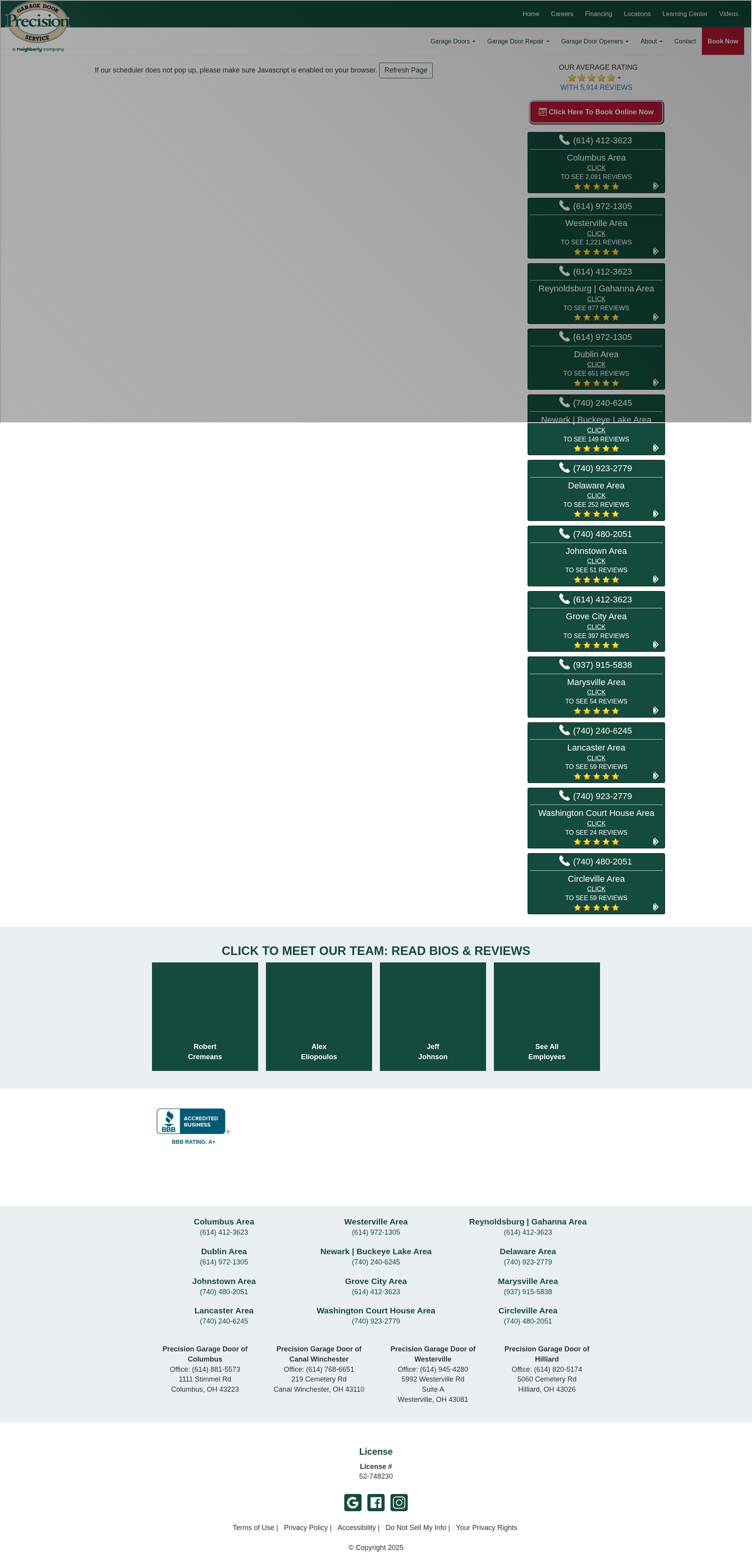Click the license number 52-748230
The width and height of the screenshot is (752, 1568).
click(x=376, y=1477)
